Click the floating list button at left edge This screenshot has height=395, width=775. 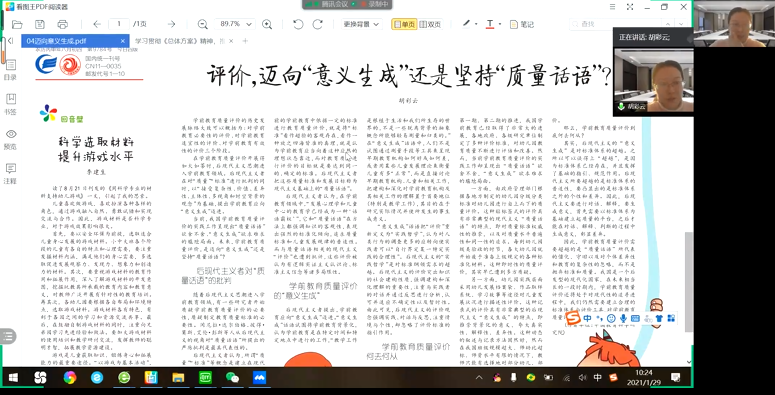pos(7,337)
